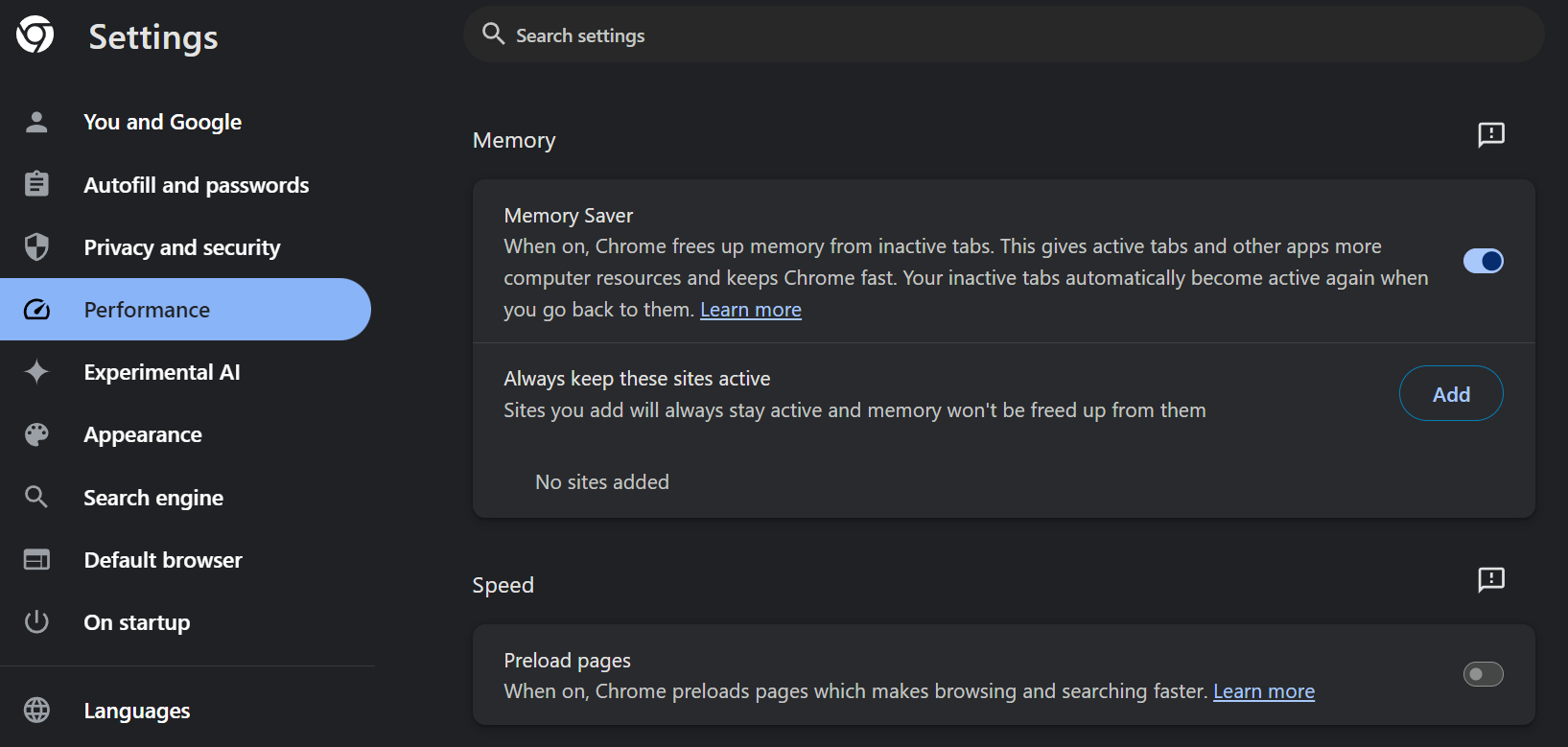Turn off the Memory Saver toggle
The image size is (1568, 747).
click(x=1483, y=261)
